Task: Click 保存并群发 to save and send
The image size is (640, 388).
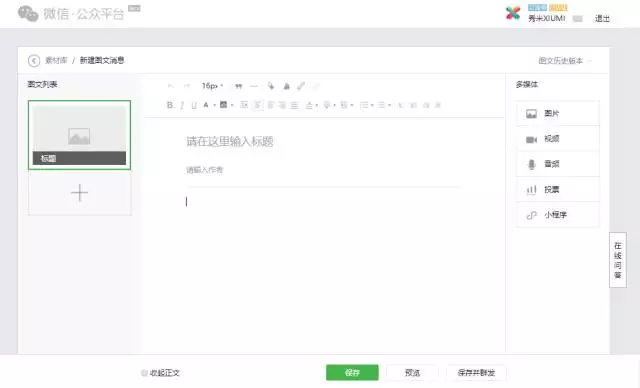Action: 476,372
